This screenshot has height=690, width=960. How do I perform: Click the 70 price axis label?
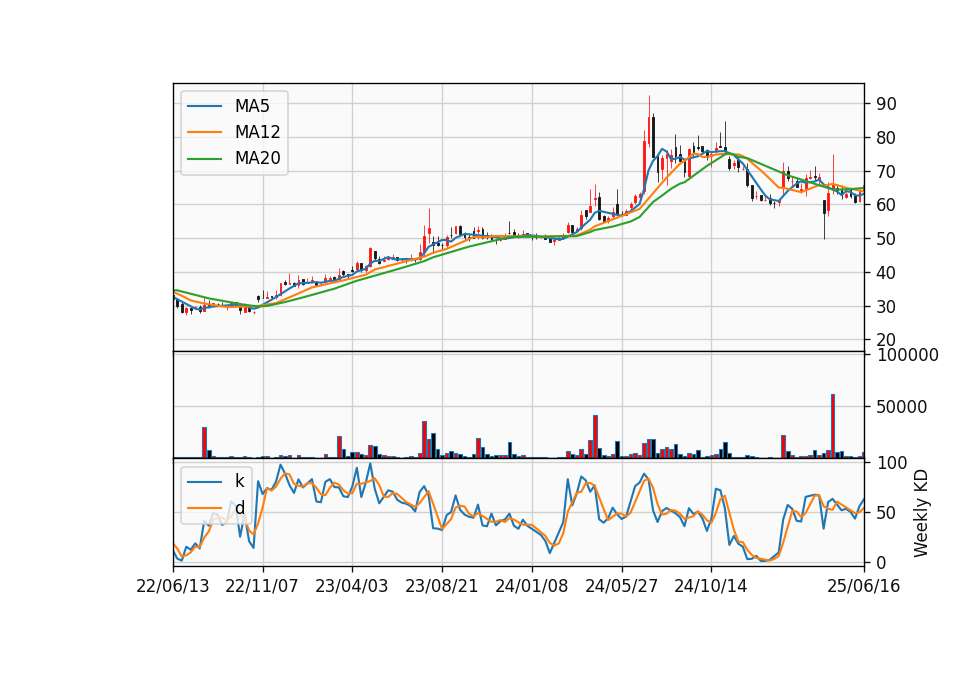886,171
